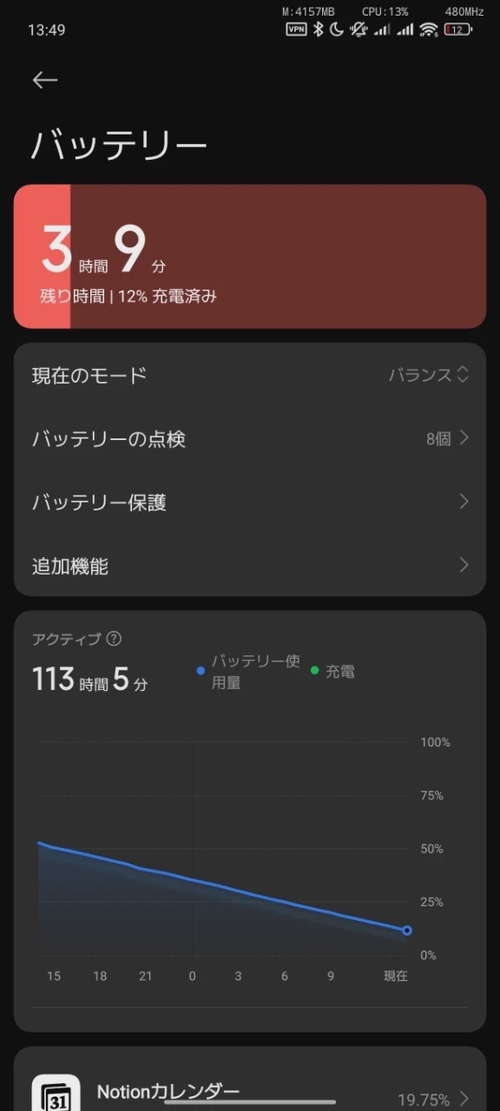
Task: Open 追加機能 chevron arrow
Action: click(464, 565)
